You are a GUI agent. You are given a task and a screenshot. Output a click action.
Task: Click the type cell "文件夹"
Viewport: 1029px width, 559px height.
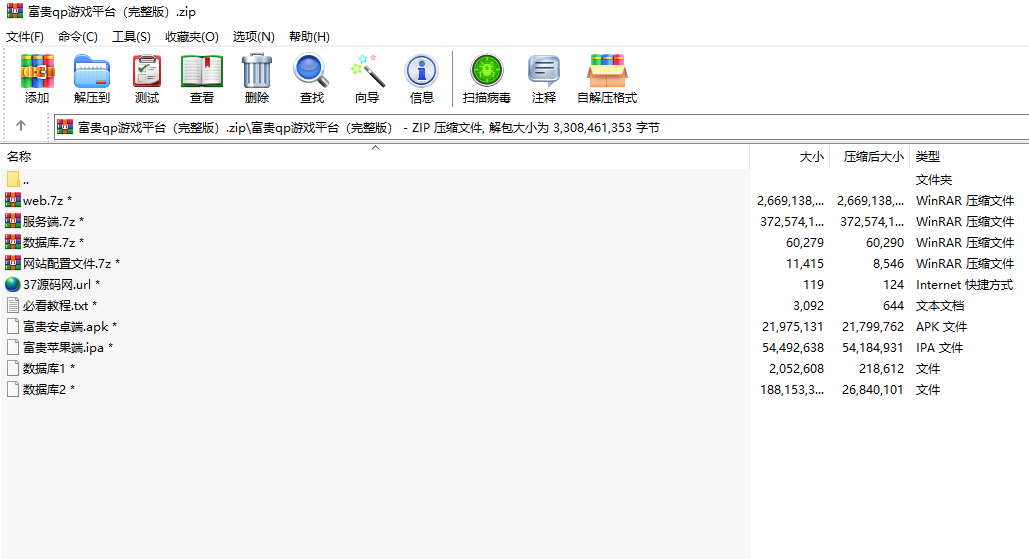pyautogui.click(x=933, y=180)
